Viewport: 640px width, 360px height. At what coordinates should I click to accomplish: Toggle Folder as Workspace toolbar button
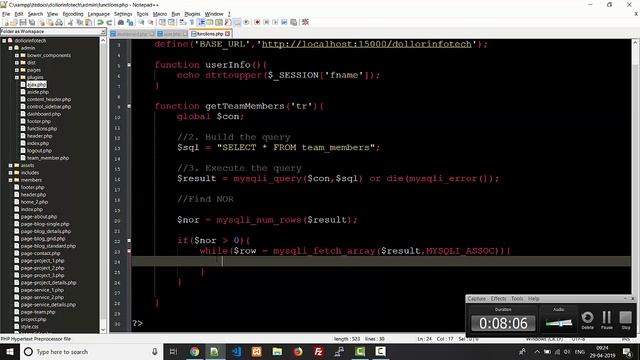pos(237,22)
